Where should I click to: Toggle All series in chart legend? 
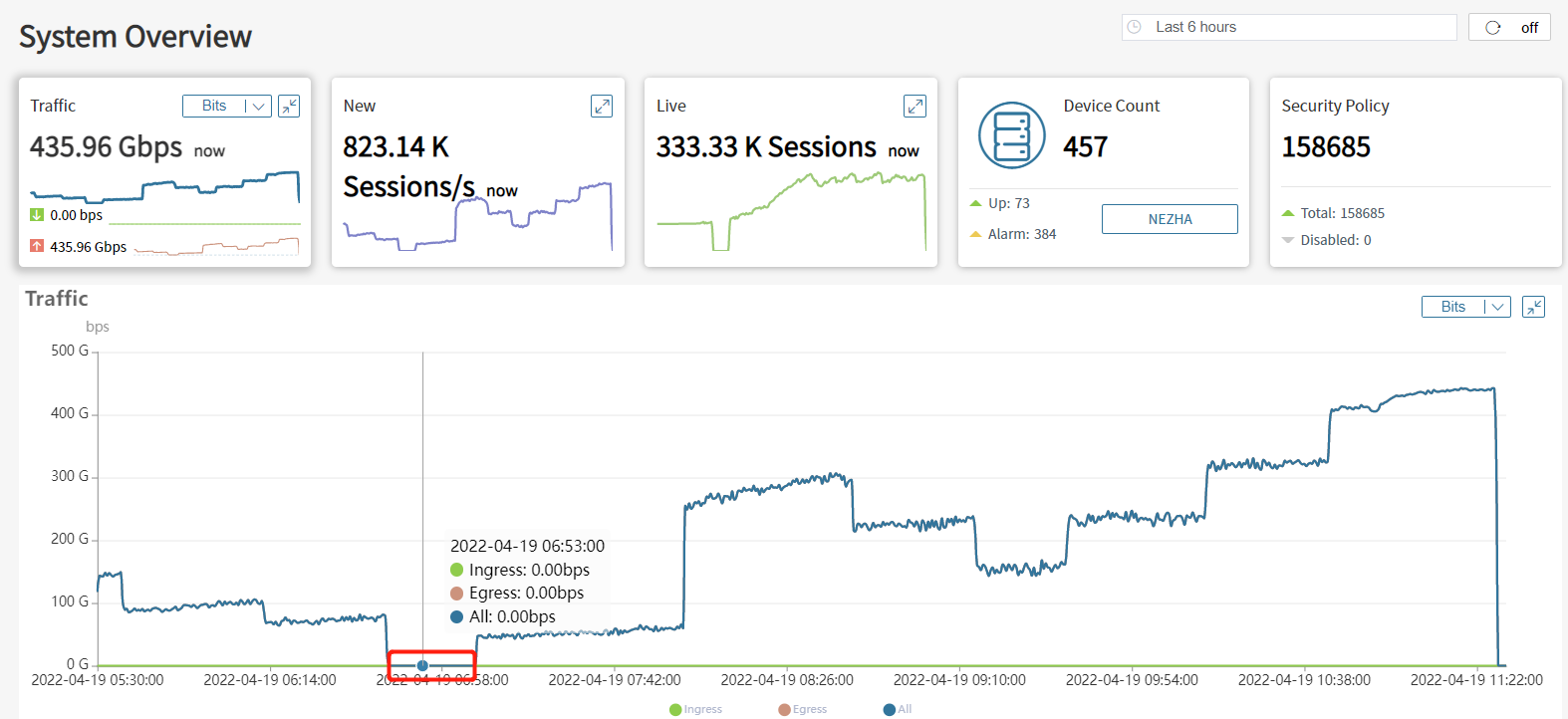(x=898, y=709)
